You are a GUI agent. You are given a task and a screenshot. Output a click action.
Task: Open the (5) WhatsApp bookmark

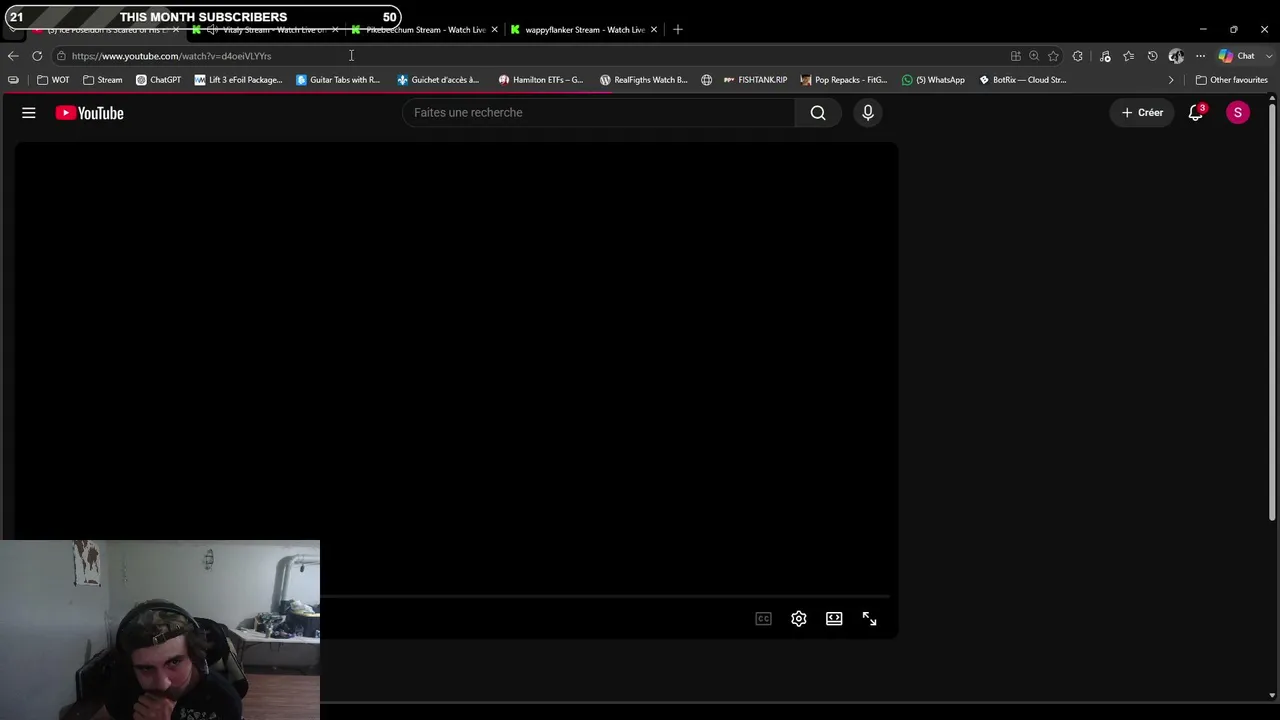point(933,80)
